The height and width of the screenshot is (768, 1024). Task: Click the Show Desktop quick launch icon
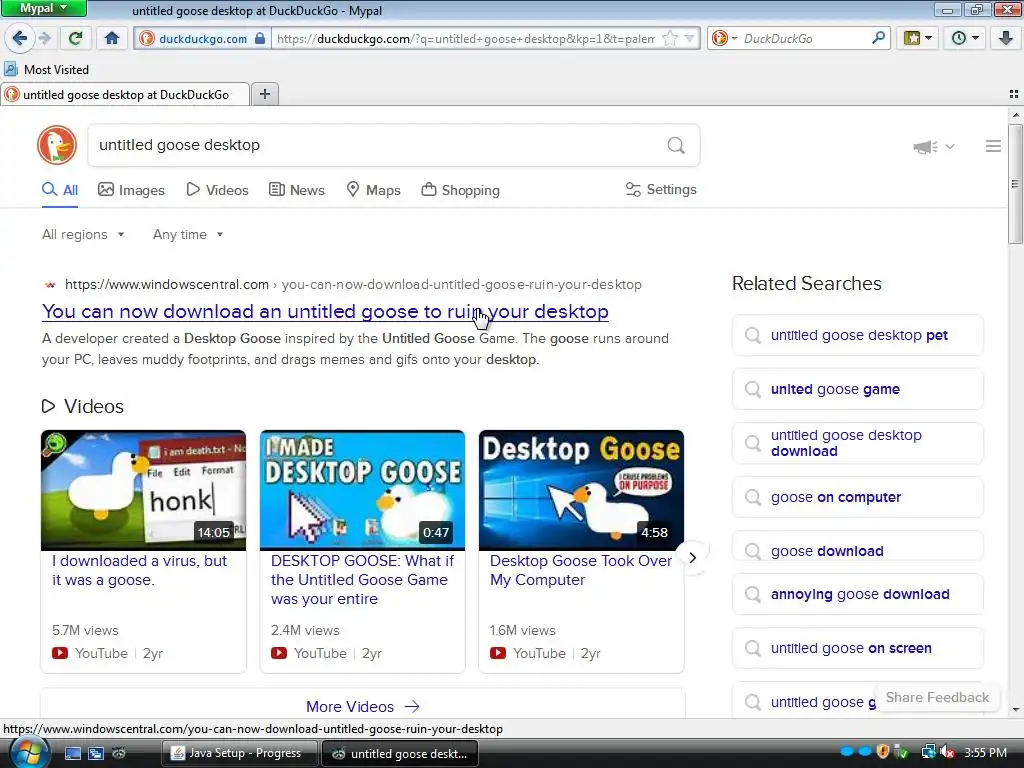(x=72, y=754)
